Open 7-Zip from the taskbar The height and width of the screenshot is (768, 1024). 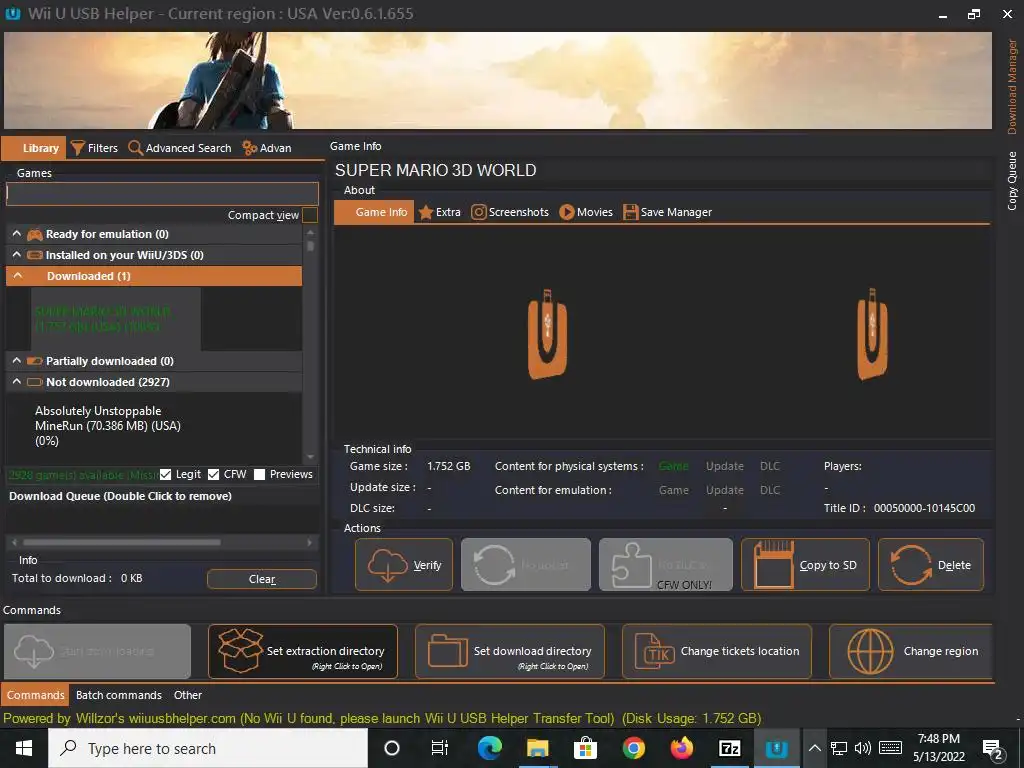pyautogui.click(x=729, y=748)
